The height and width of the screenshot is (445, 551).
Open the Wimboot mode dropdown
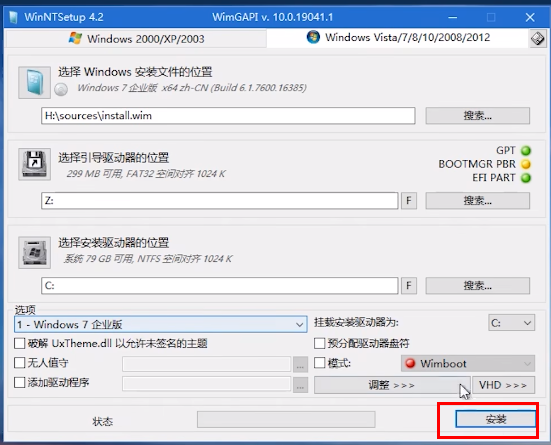tap(468, 363)
